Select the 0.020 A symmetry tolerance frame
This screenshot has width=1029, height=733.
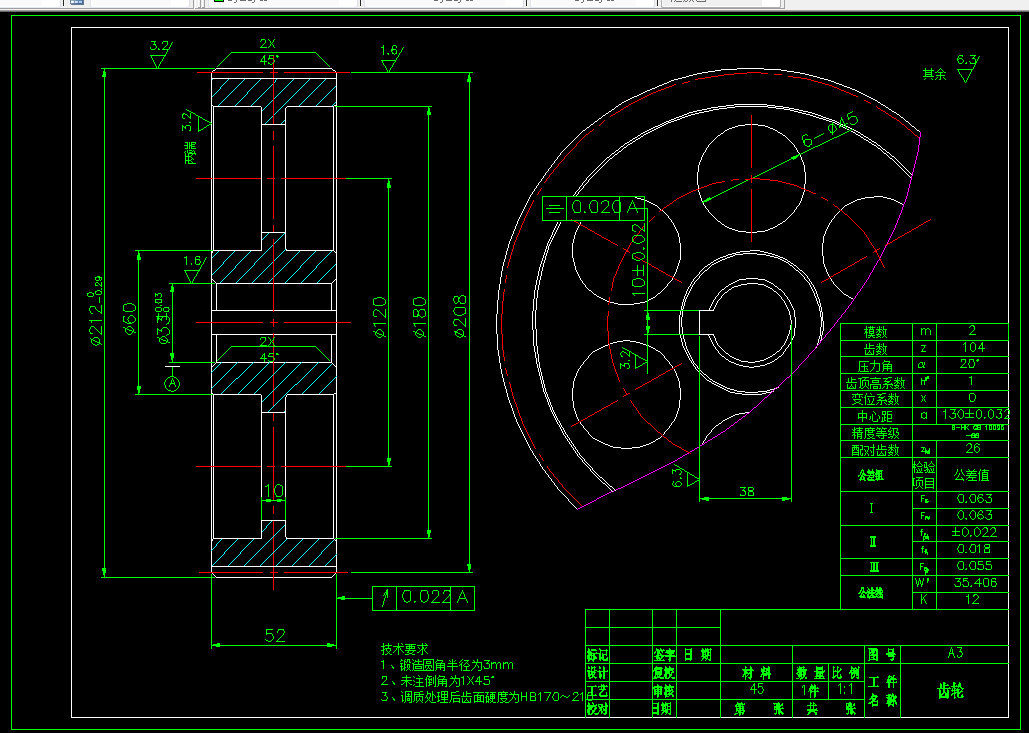coord(593,208)
